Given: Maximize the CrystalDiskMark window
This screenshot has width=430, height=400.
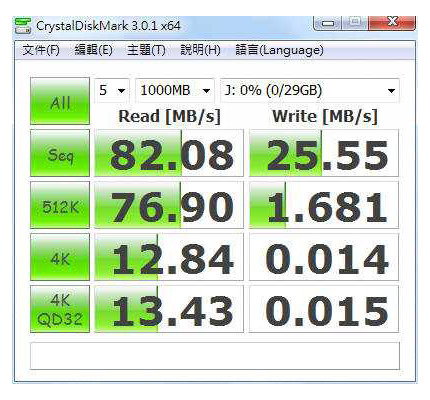Looking at the screenshot, I should tap(355, 23).
